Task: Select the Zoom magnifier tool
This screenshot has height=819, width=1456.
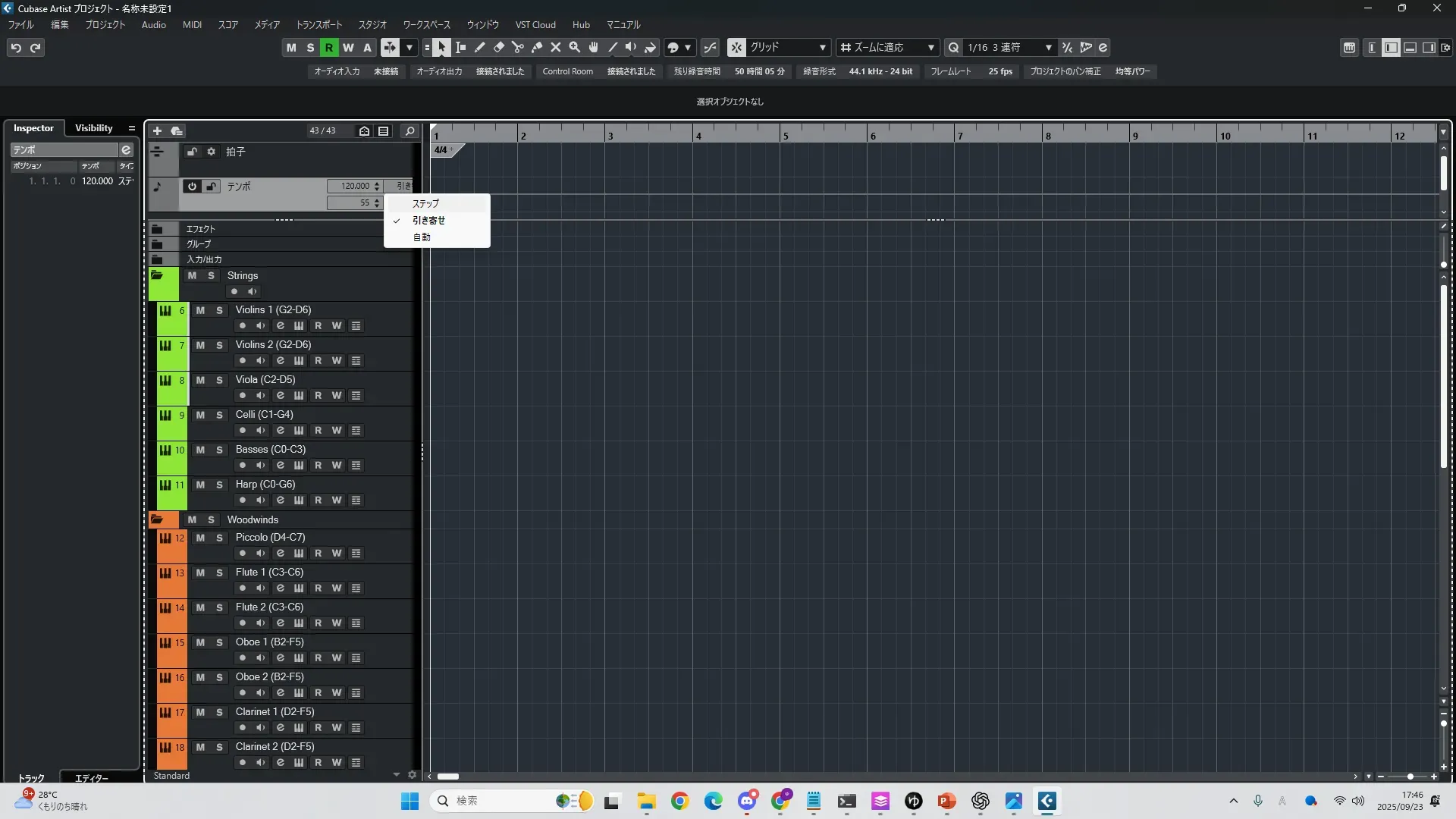Action: [575, 48]
